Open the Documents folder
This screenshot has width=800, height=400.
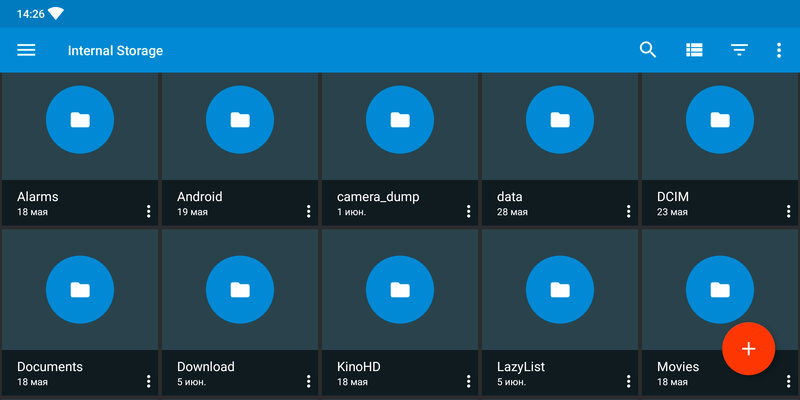(80, 290)
